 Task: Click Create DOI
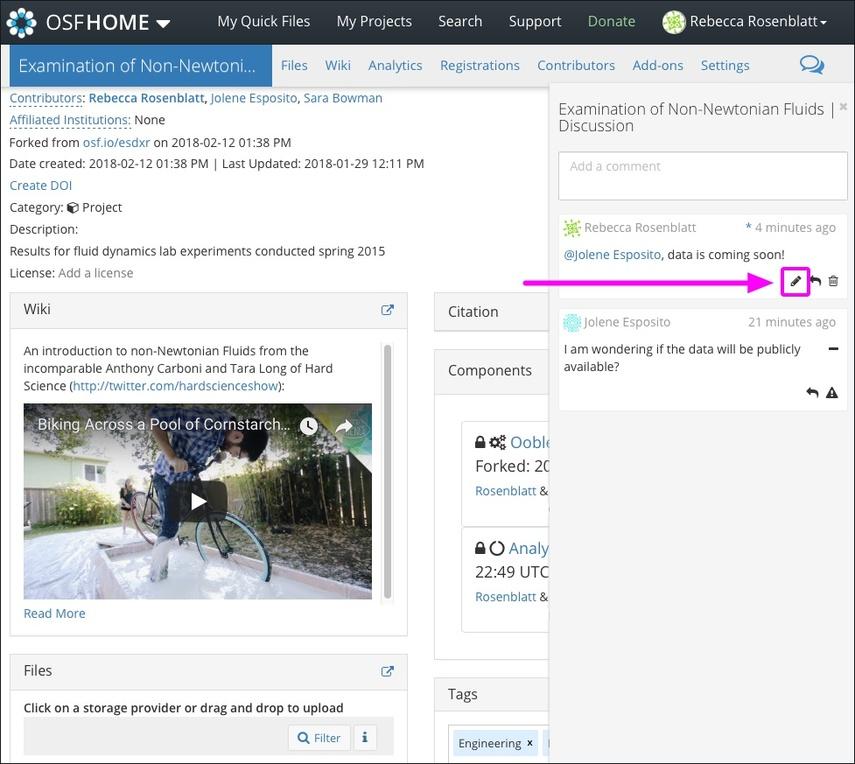click(x=40, y=186)
